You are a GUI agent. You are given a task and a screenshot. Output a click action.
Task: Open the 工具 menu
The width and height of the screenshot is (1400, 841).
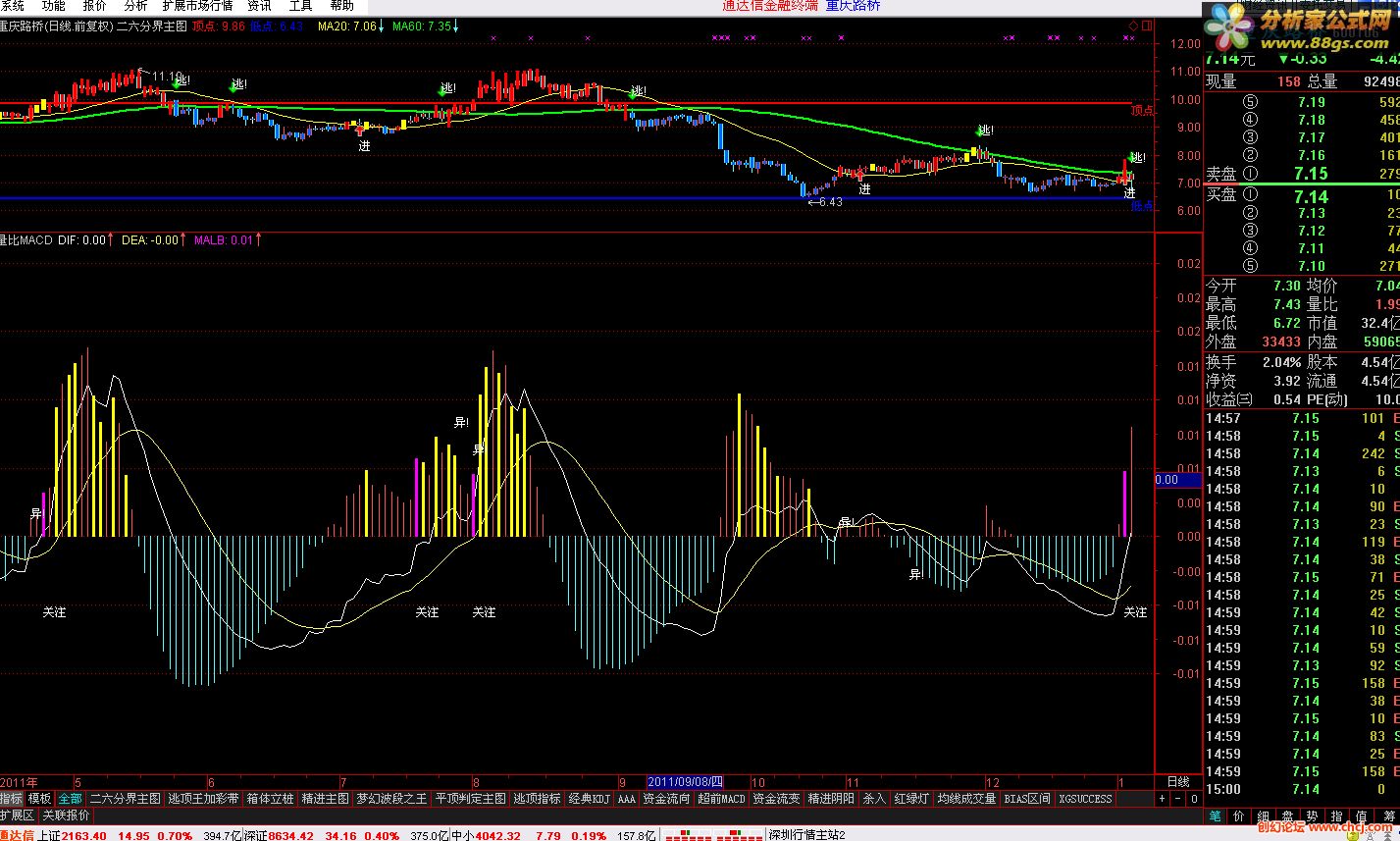tap(301, 5)
